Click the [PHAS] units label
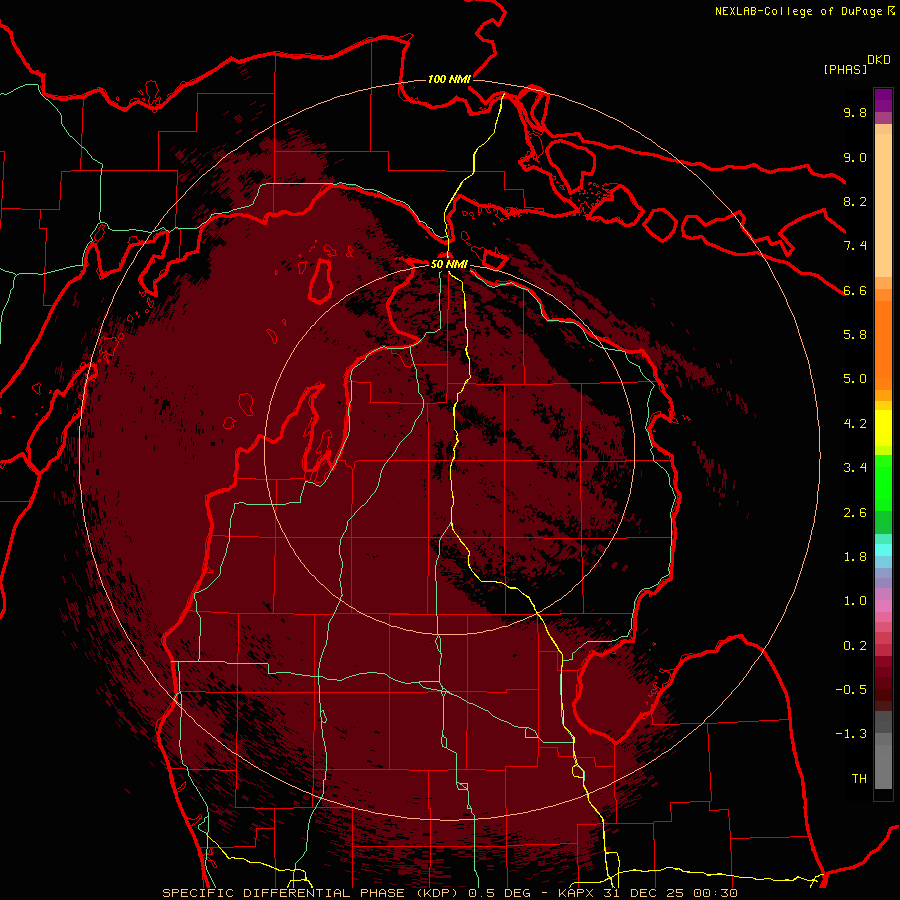This screenshot has width=900, height=900. point(845,69)
